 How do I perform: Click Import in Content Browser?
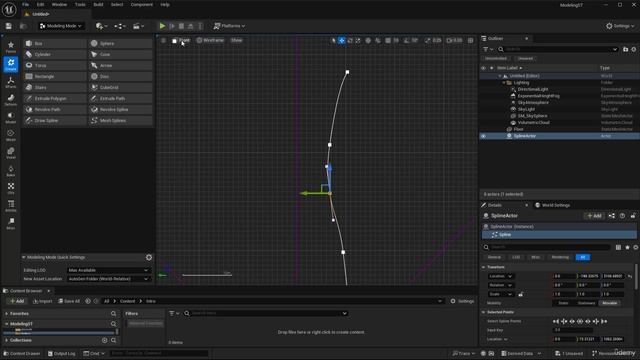tap(42, 301)
